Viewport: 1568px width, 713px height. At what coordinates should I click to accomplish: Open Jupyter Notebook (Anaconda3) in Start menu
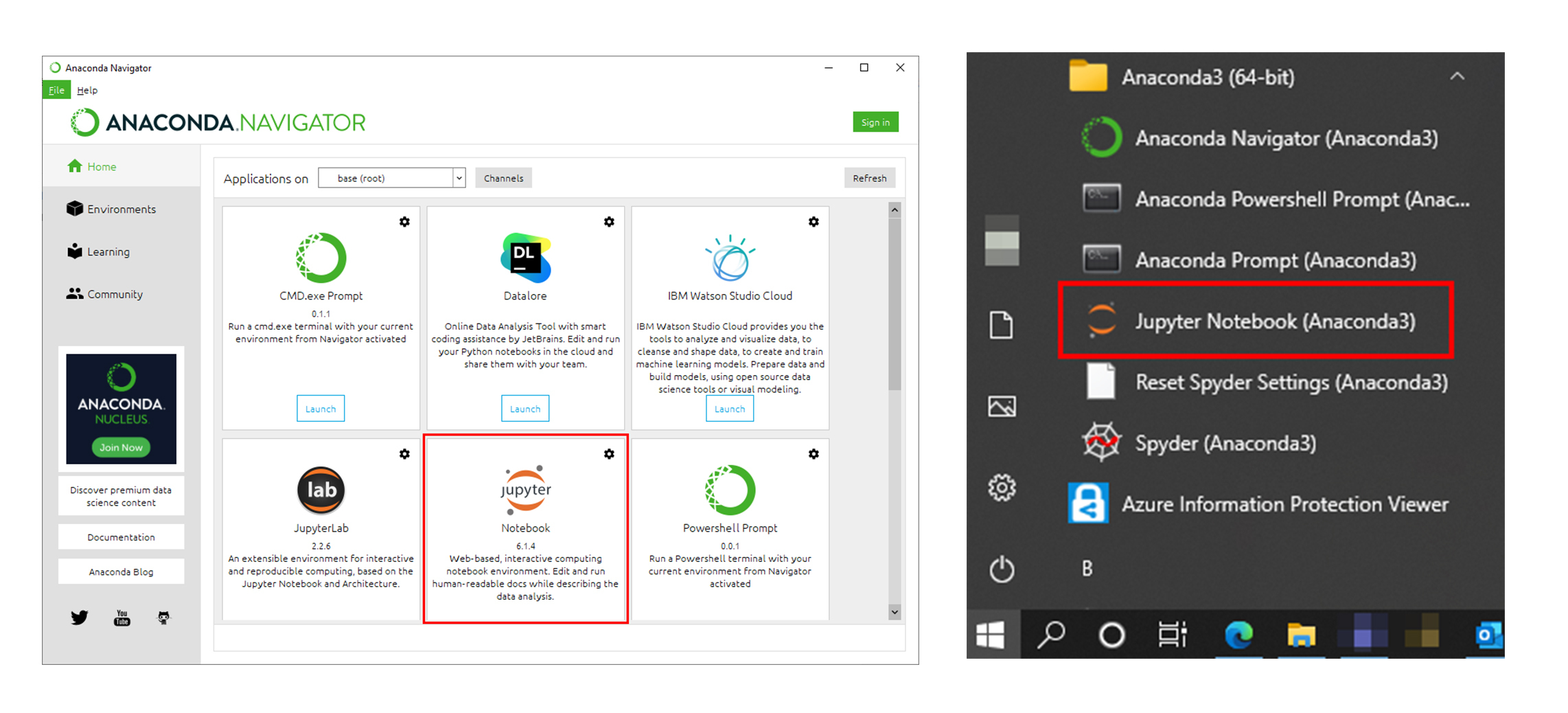coord(1256,320)
